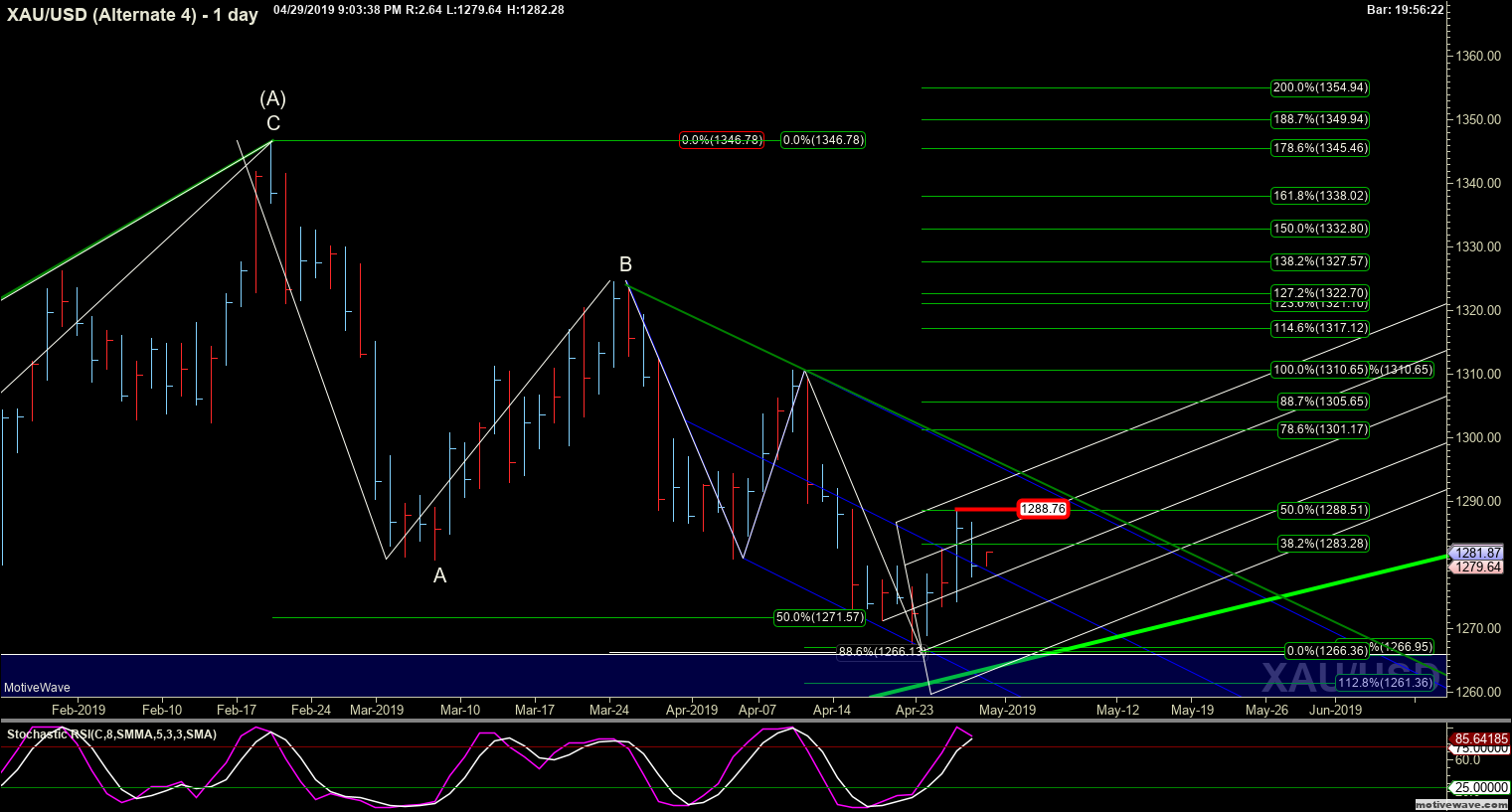1512x812 pixels.
Task: Click the Jun-2019 date on time axis
Action: [x=1335, y=710]
